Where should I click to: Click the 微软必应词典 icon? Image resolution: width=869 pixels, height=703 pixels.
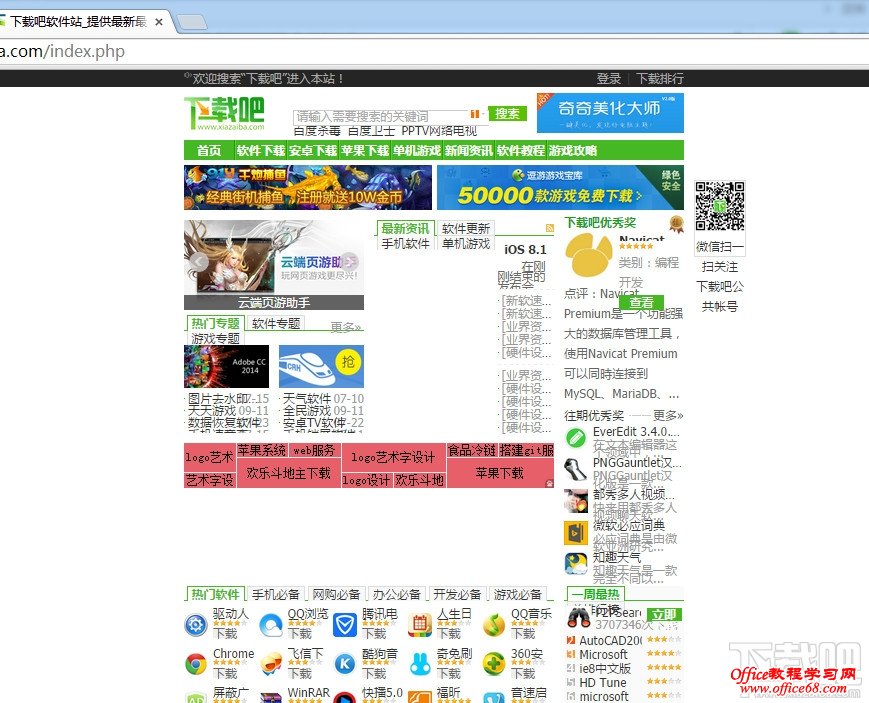tap(576, 533)
